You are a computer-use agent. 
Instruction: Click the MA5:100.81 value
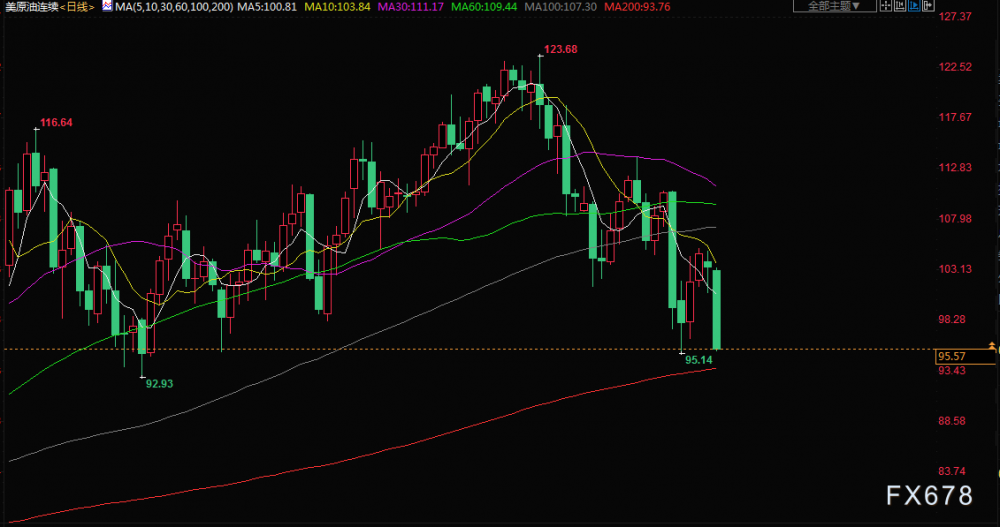click(267, 7)
